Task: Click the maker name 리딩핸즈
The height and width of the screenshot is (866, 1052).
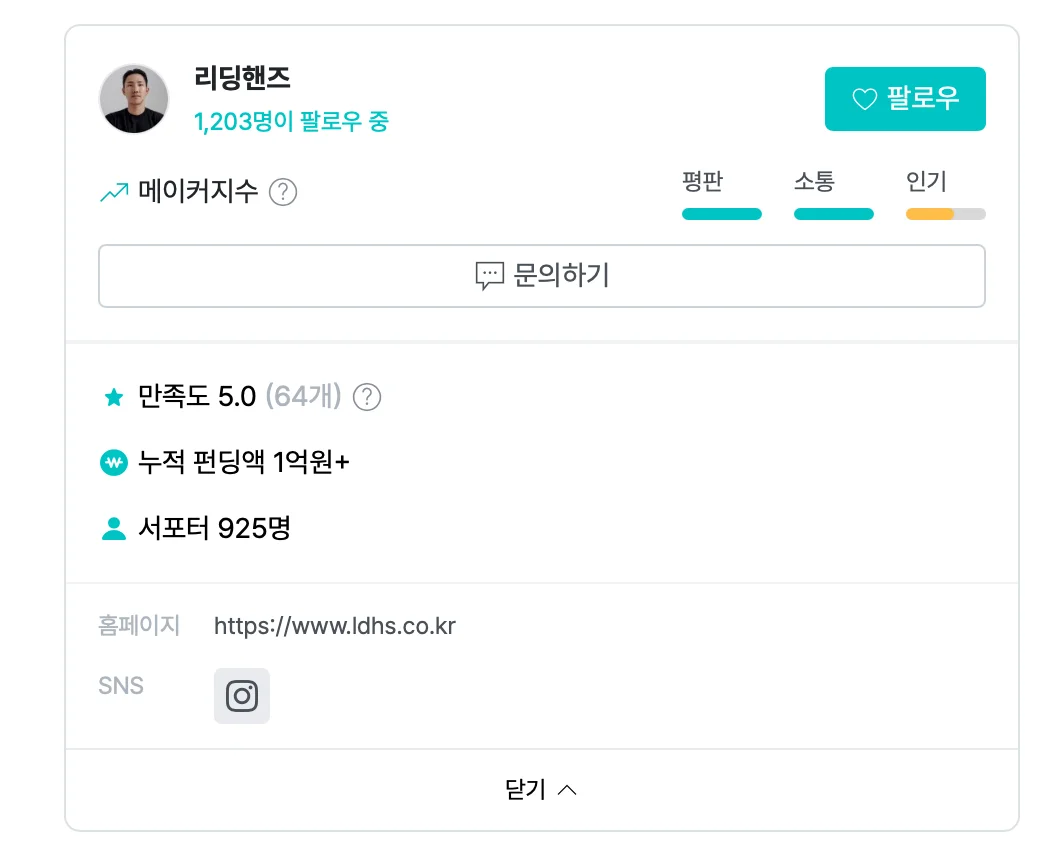Action: pos(241,78)
